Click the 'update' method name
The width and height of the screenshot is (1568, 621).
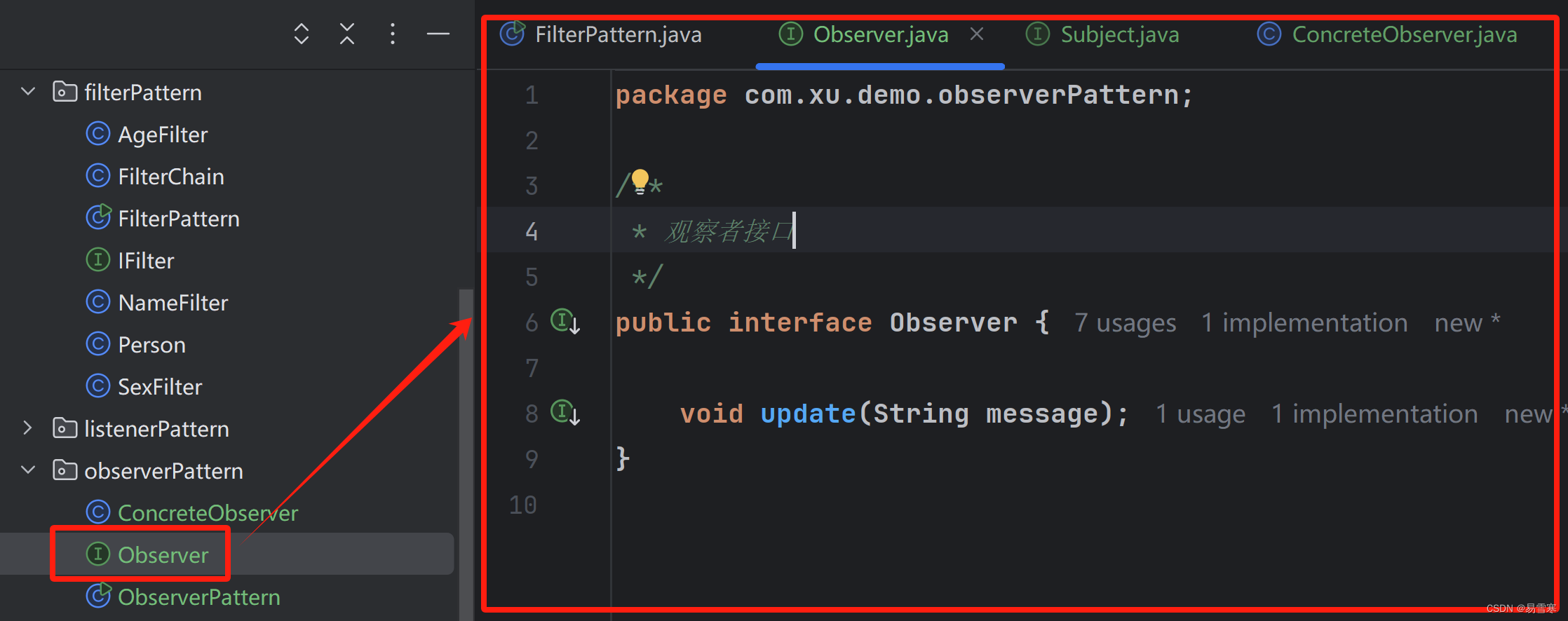(x=808, y=414)
